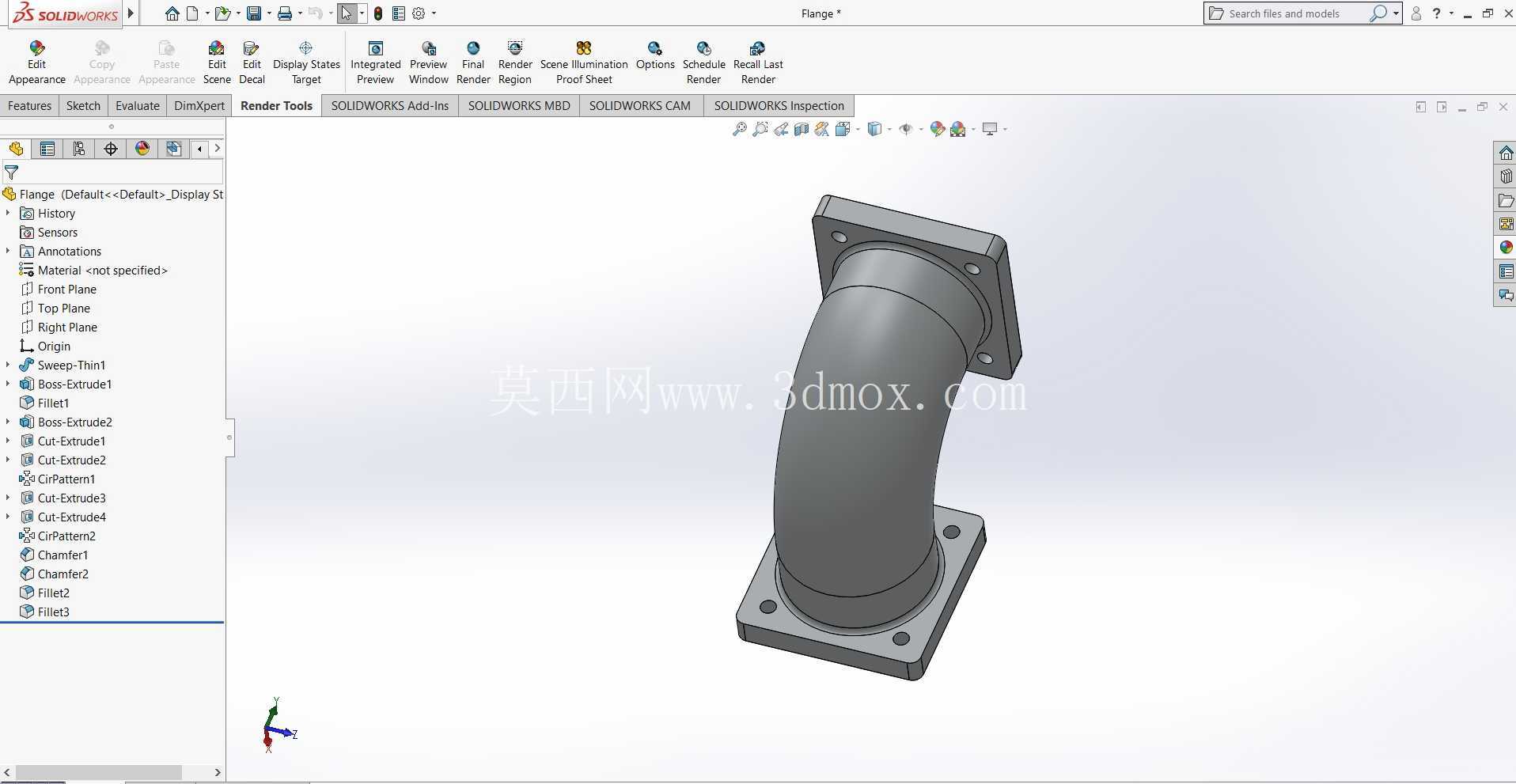Click Display Style cube icon
1516x784 pixels.
874,129
